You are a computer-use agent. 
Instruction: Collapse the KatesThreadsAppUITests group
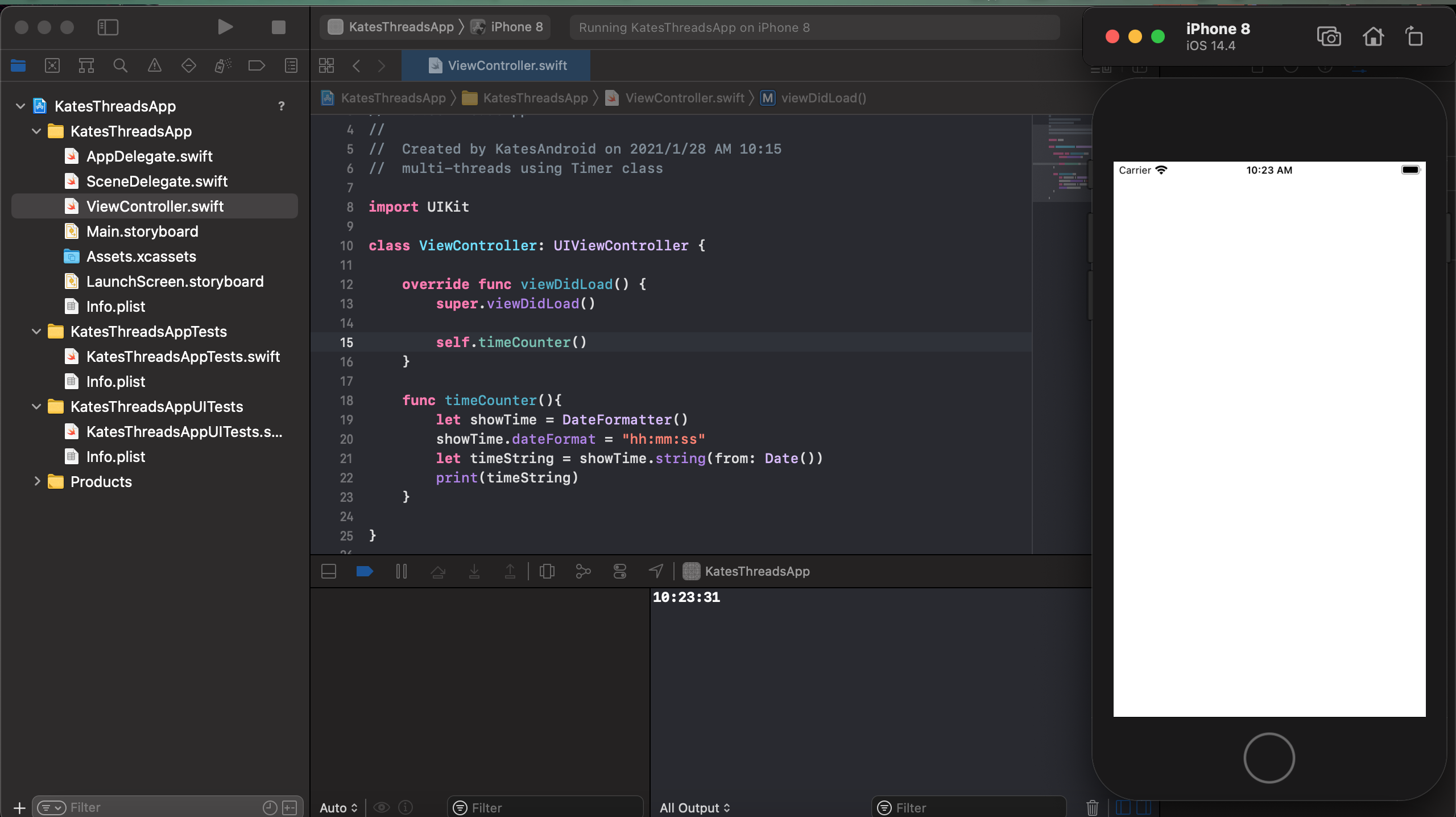click(36, 406)
